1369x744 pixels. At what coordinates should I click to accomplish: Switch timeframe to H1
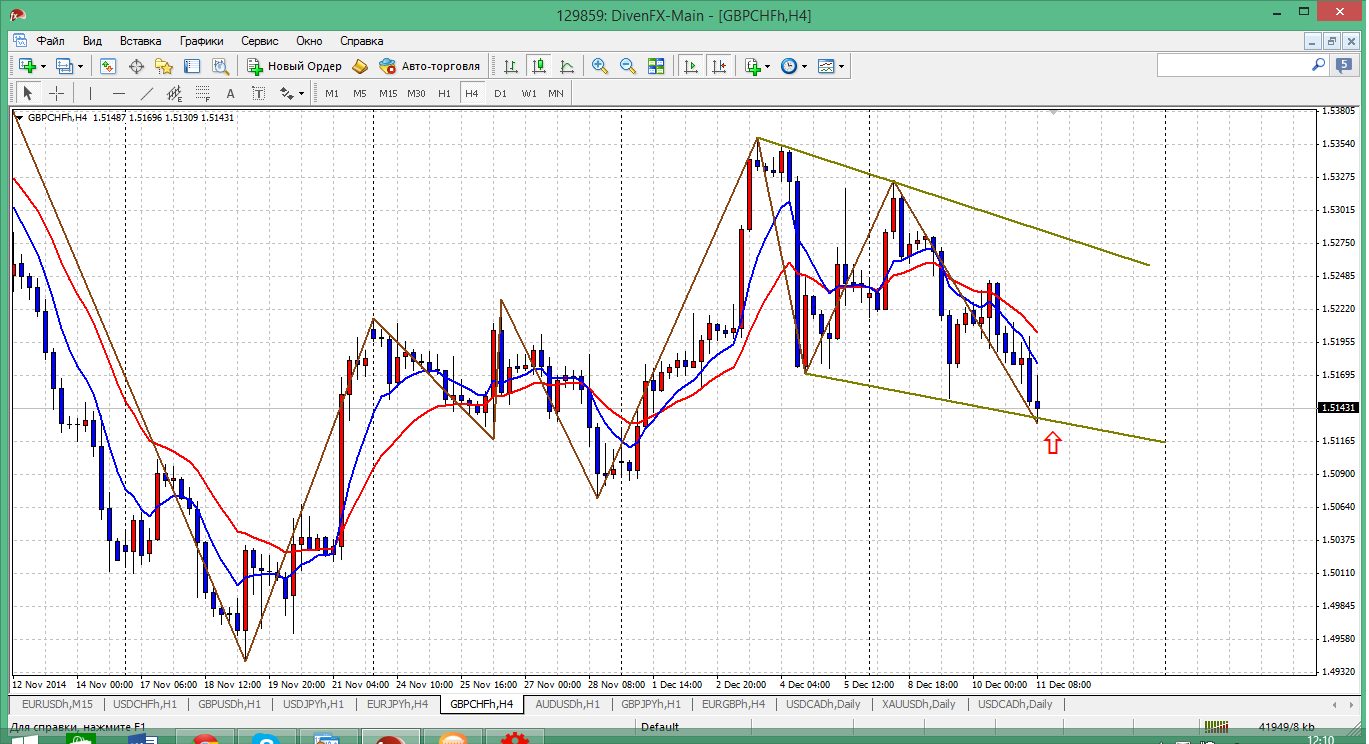pyautogui.click(x=445, y=93)
